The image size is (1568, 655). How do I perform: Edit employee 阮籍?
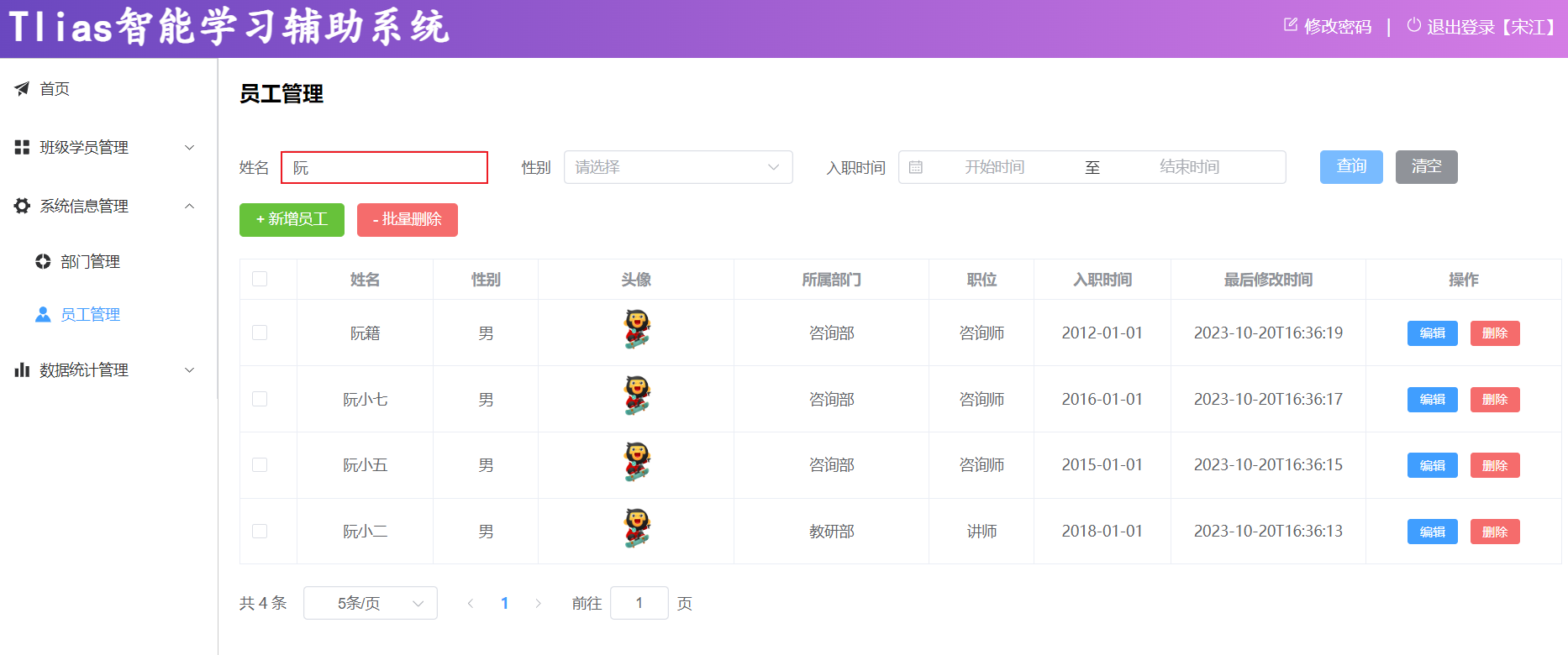click(1433, 333)
